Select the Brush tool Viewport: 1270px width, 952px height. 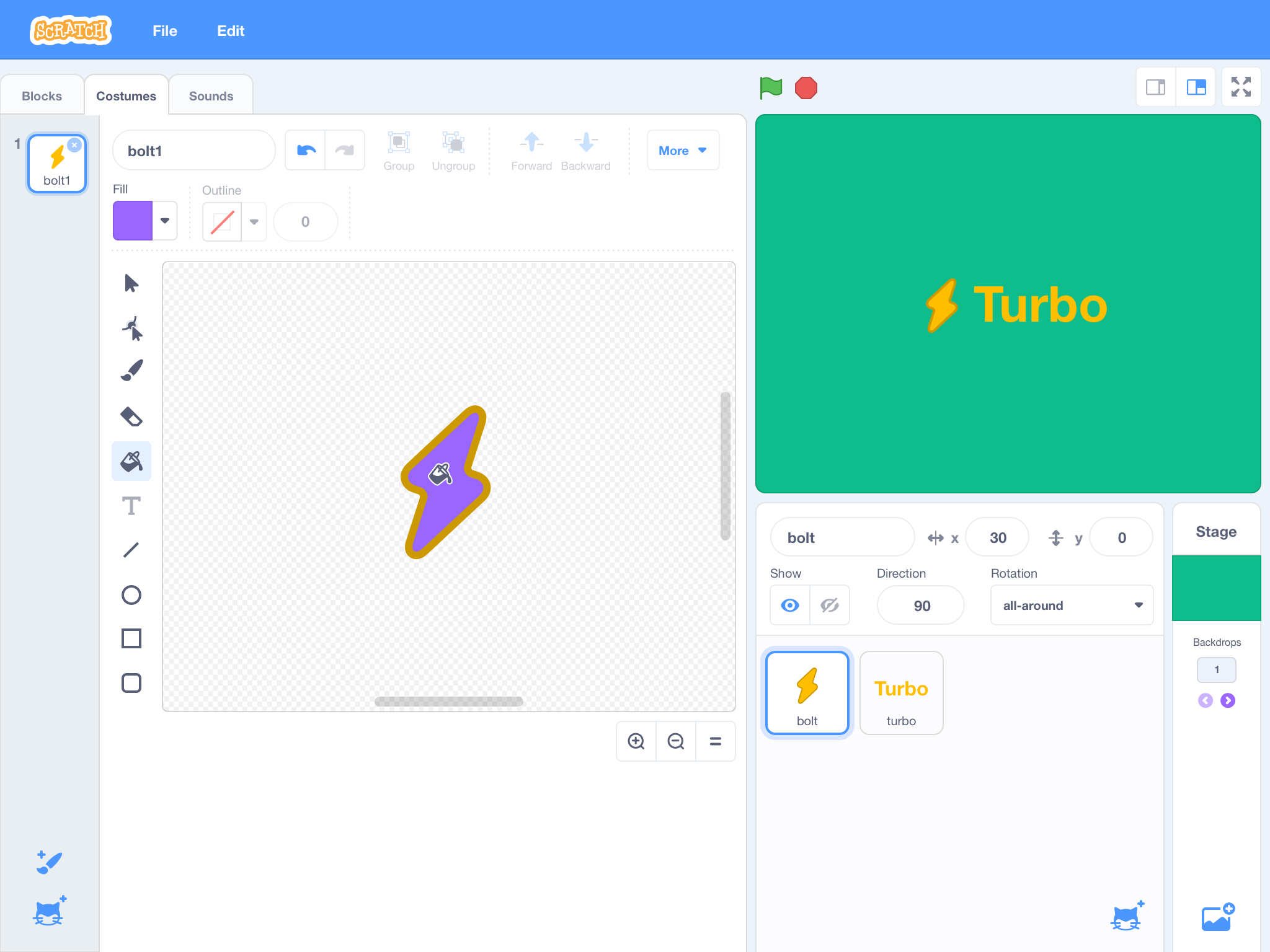click(x=131, y=370)
